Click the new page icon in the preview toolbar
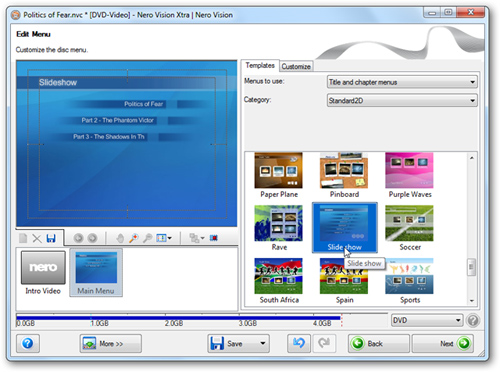Image resolution: width=500 pixels, height=372 pixels. point(23,238)
